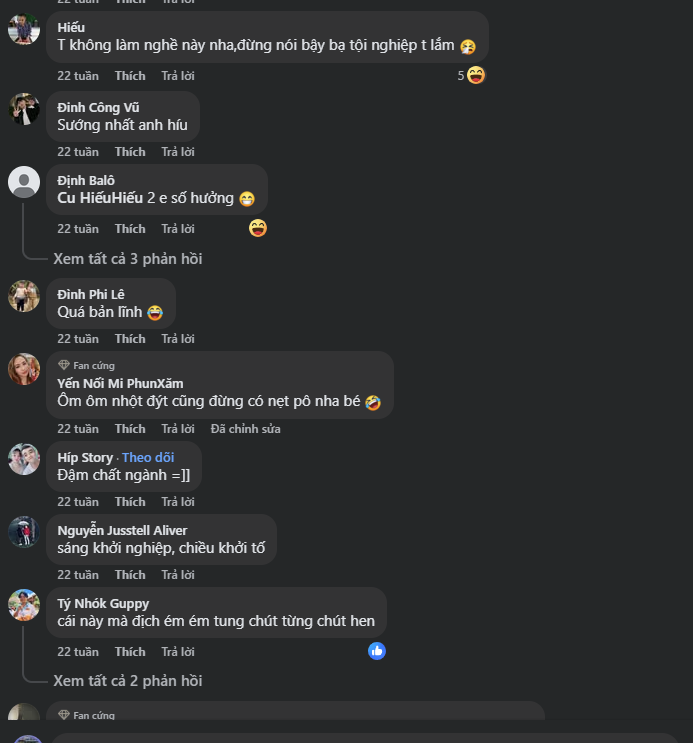Viewport: 693px width, 743px height.
Task: Click Đinh Công Vũ's avatar picture
Action: tap(24, 109)
